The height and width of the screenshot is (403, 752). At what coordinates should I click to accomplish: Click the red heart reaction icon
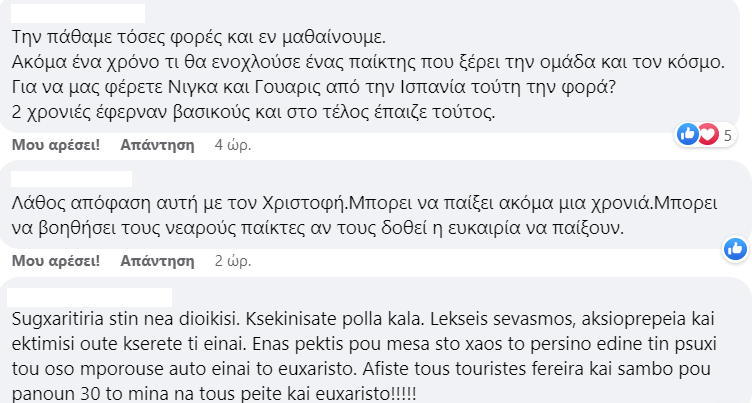coord(708,134)
